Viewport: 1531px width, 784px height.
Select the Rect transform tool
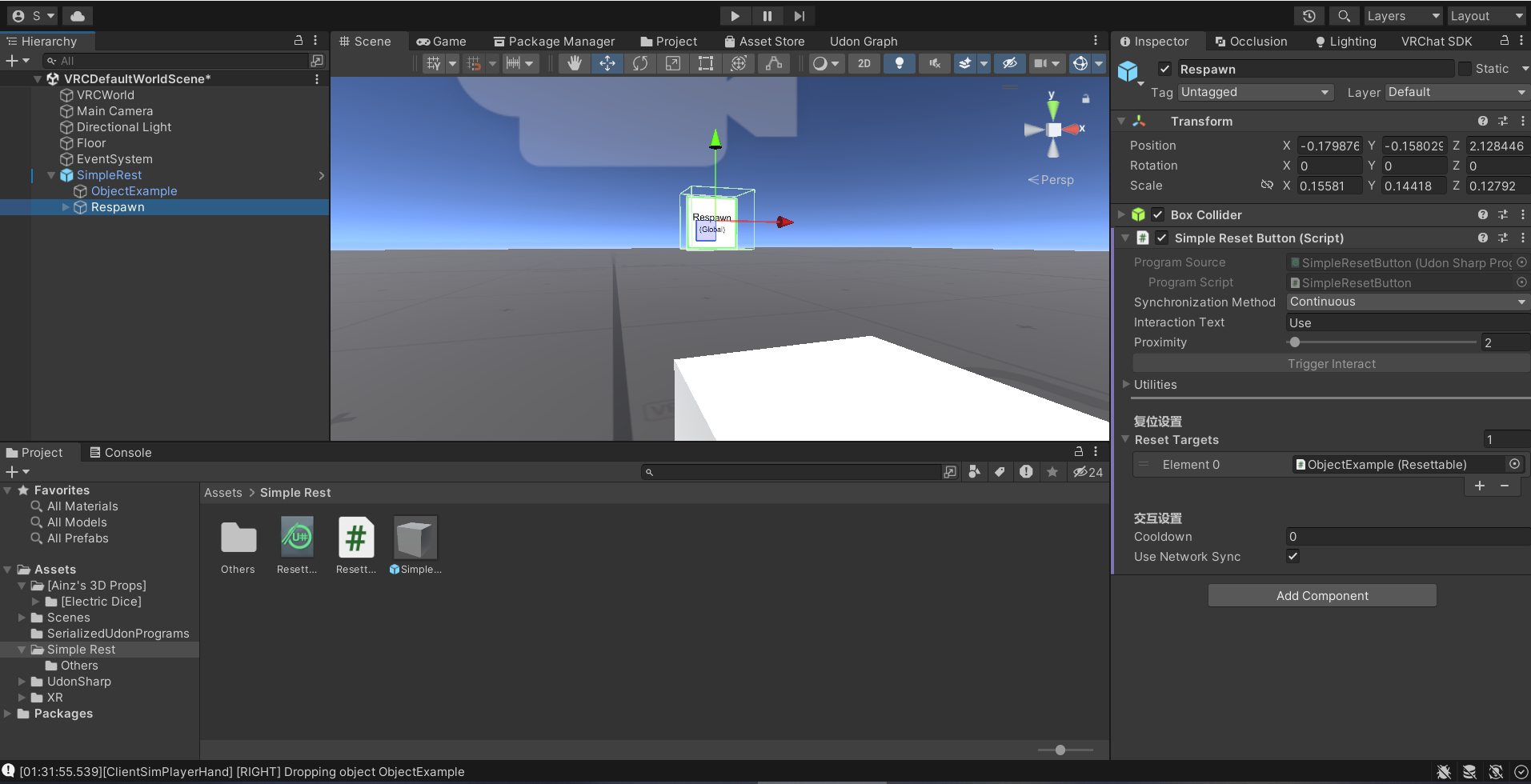pos(706,63)
